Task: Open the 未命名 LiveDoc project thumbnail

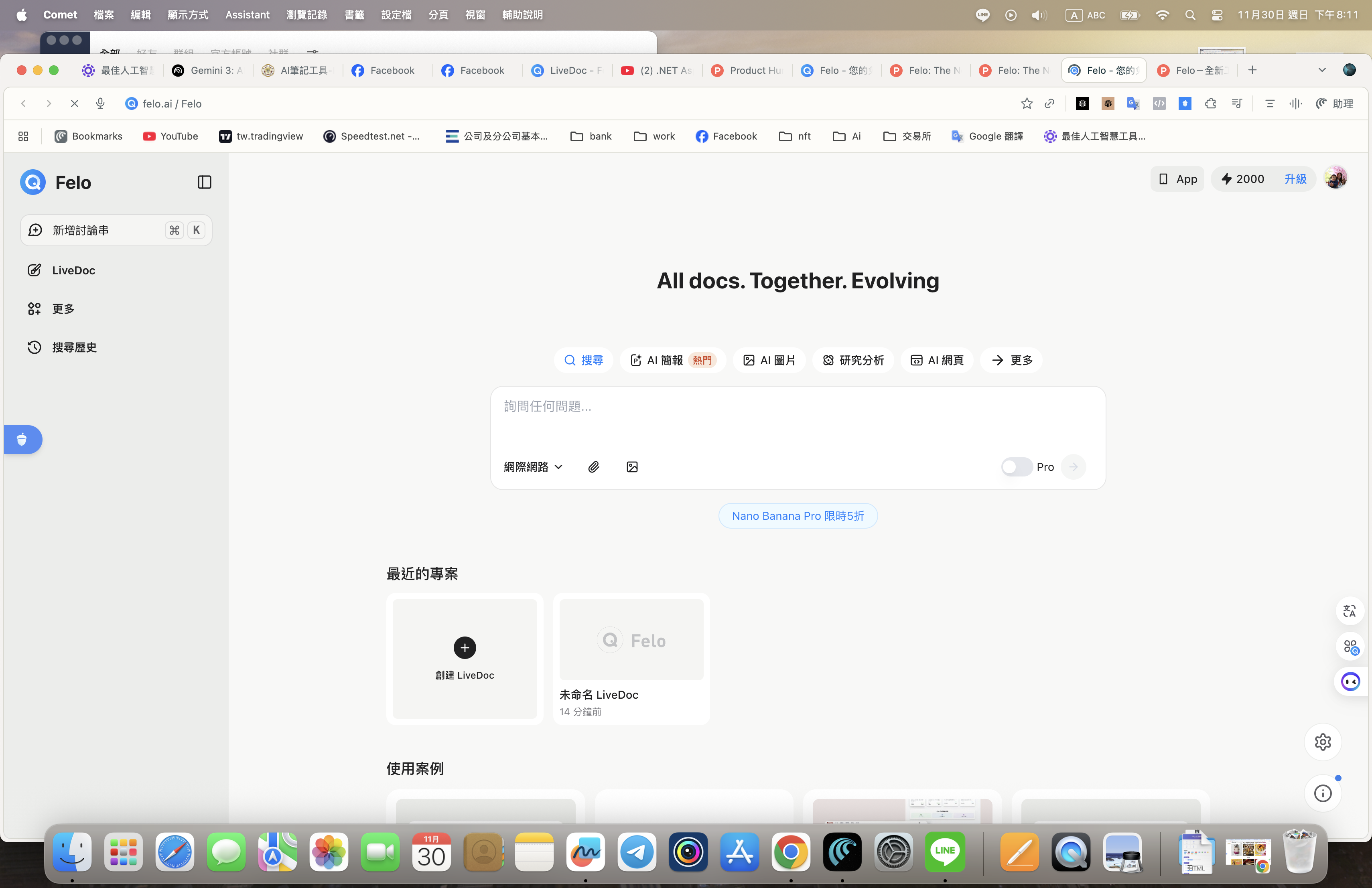Action: click(x=631, y=640)
